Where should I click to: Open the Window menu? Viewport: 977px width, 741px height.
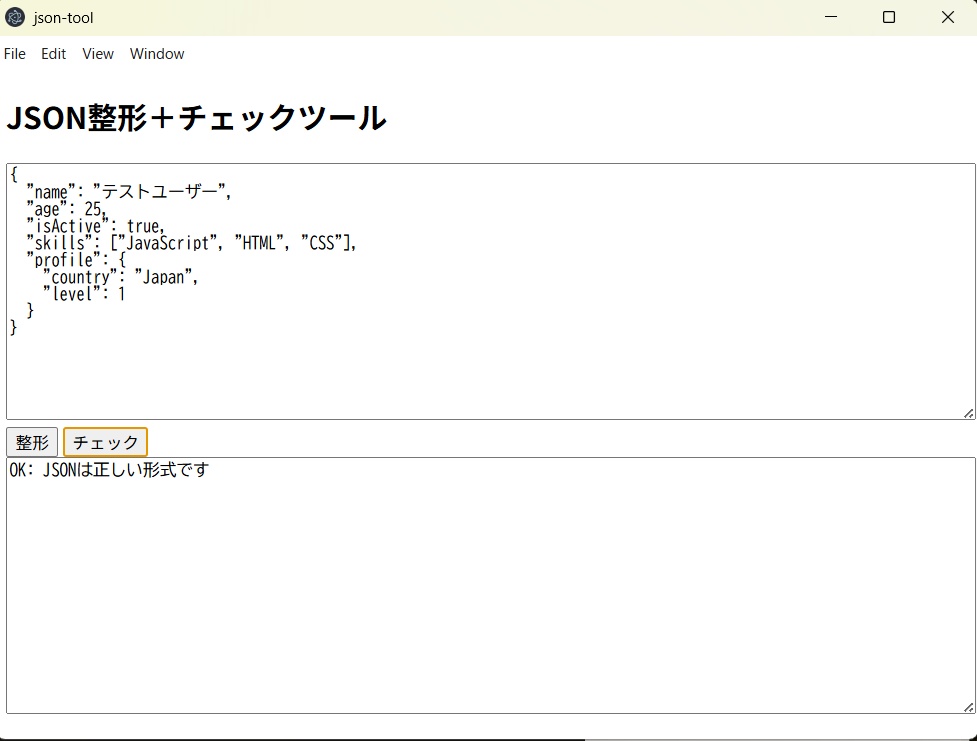pyautogui.click(x=156, y=54)
